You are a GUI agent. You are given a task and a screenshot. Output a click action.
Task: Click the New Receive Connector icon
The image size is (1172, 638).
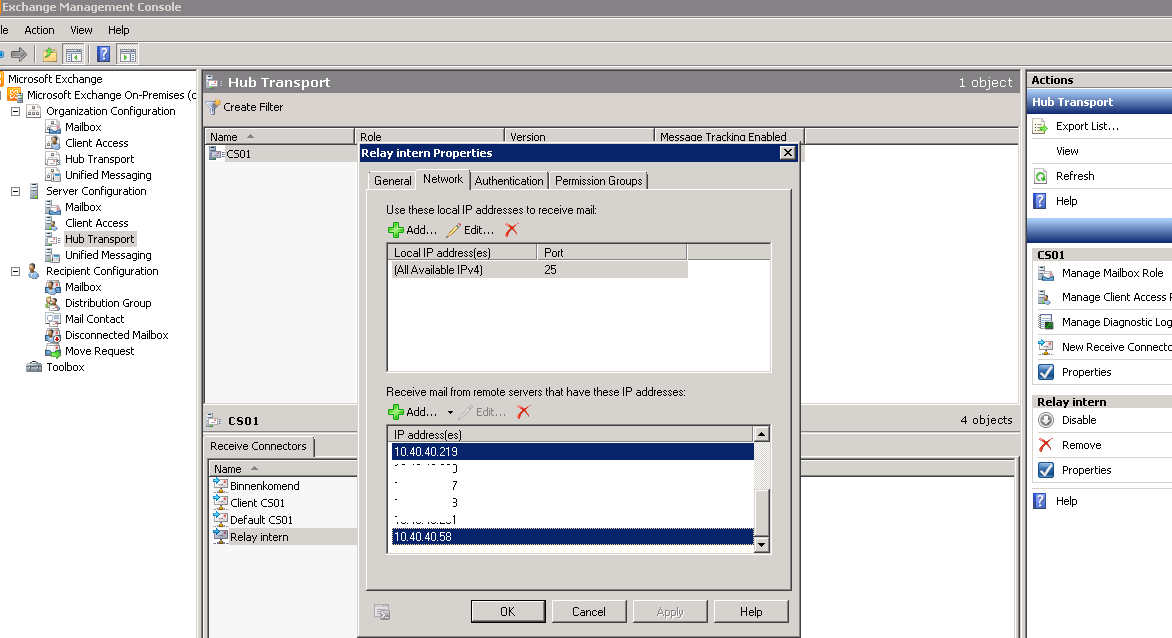click(1046, 347)
